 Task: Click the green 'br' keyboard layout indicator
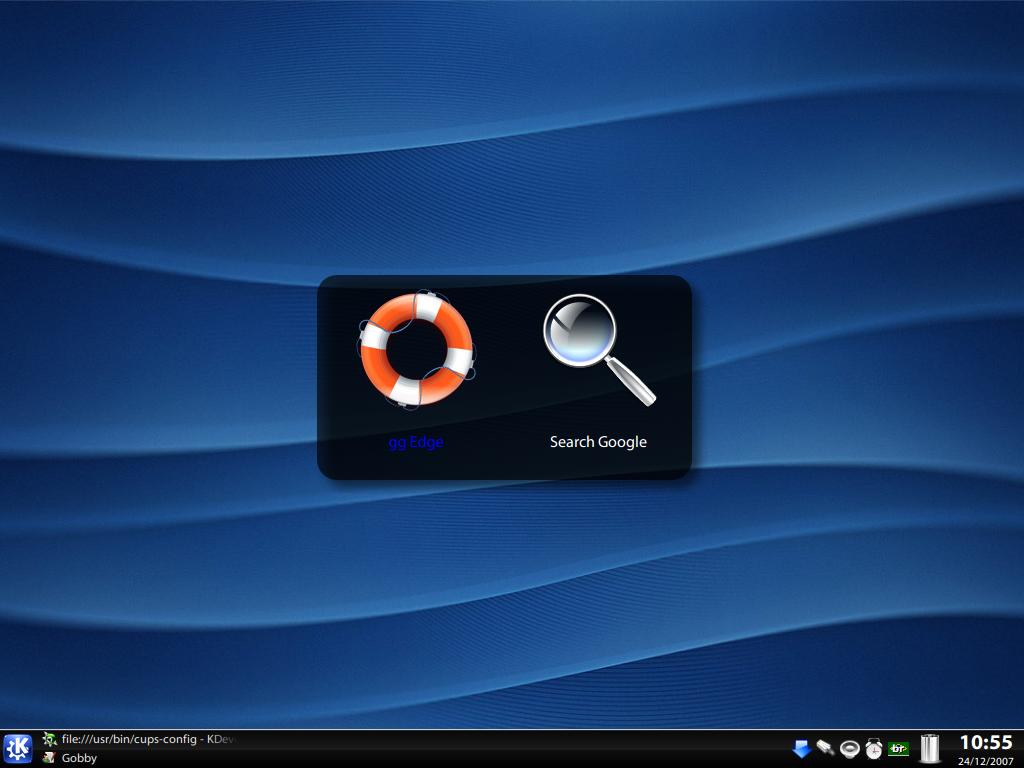[x=899, y=748]
